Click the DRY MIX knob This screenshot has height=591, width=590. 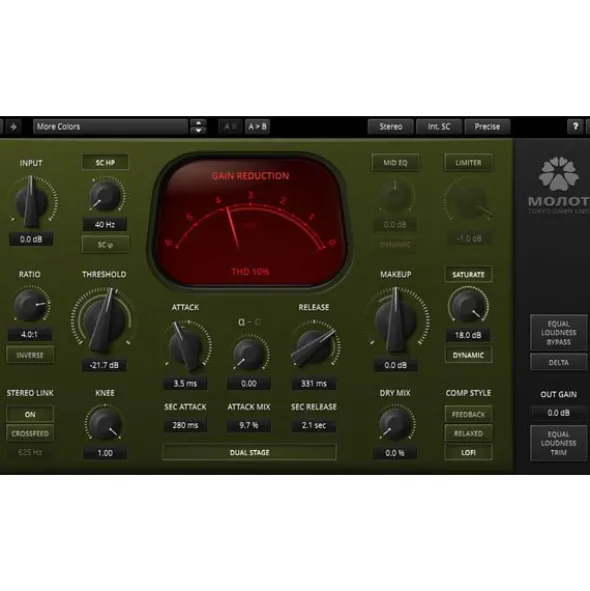coord(395,423)
